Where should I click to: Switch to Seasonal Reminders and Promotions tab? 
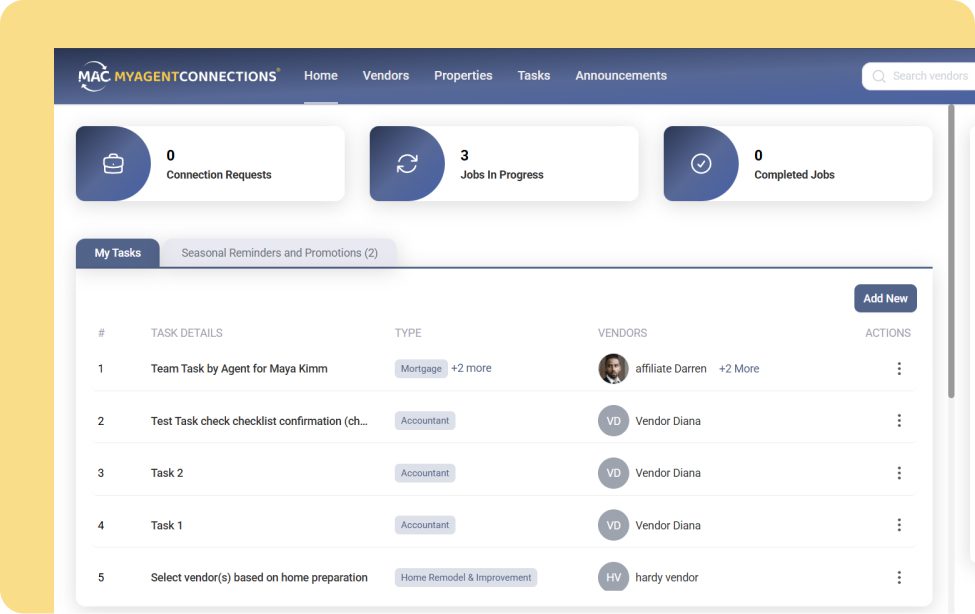pos(279,253)
